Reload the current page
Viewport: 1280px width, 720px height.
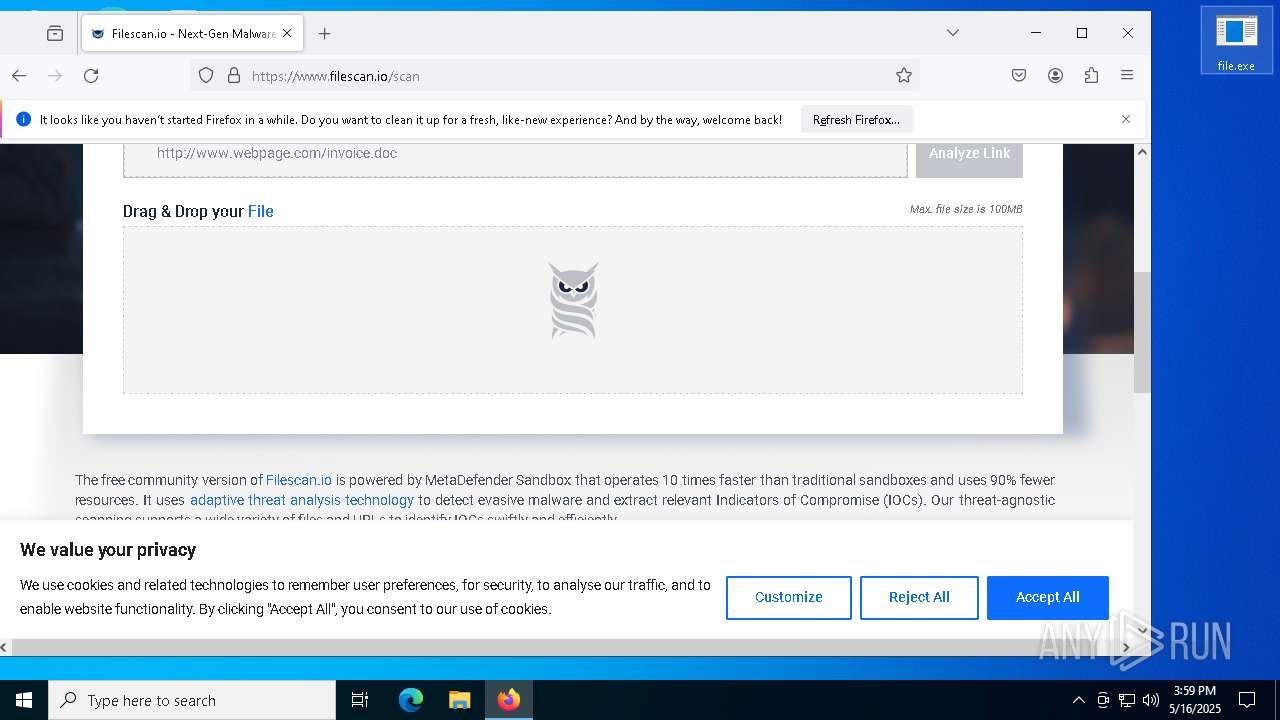(91, 75)
